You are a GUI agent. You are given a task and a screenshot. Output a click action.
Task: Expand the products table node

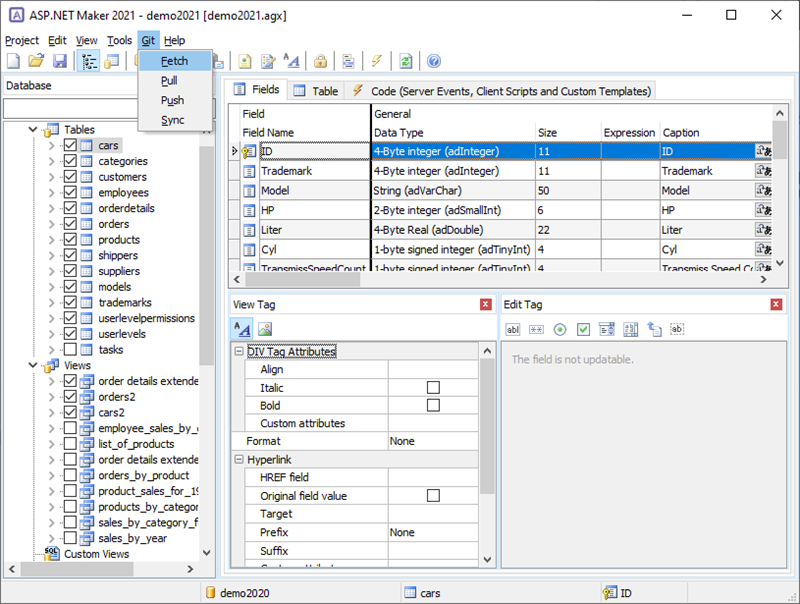pyautogui.click(x=52, y=240)
